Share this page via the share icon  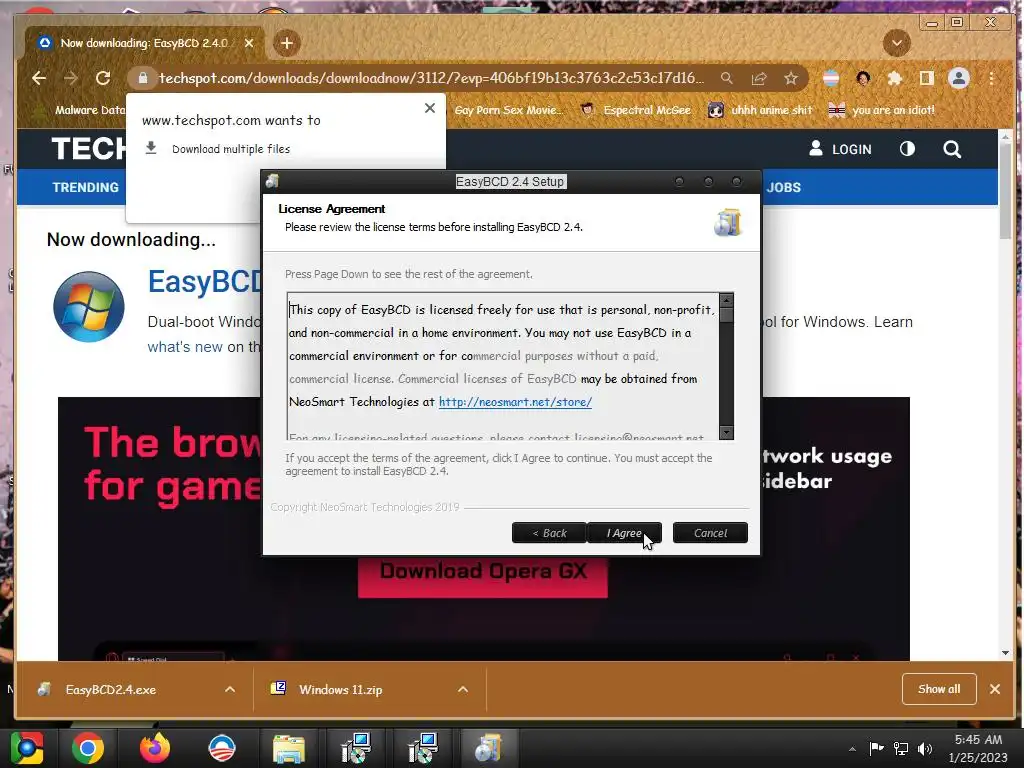pyautogui.click(x=759, y=78)
